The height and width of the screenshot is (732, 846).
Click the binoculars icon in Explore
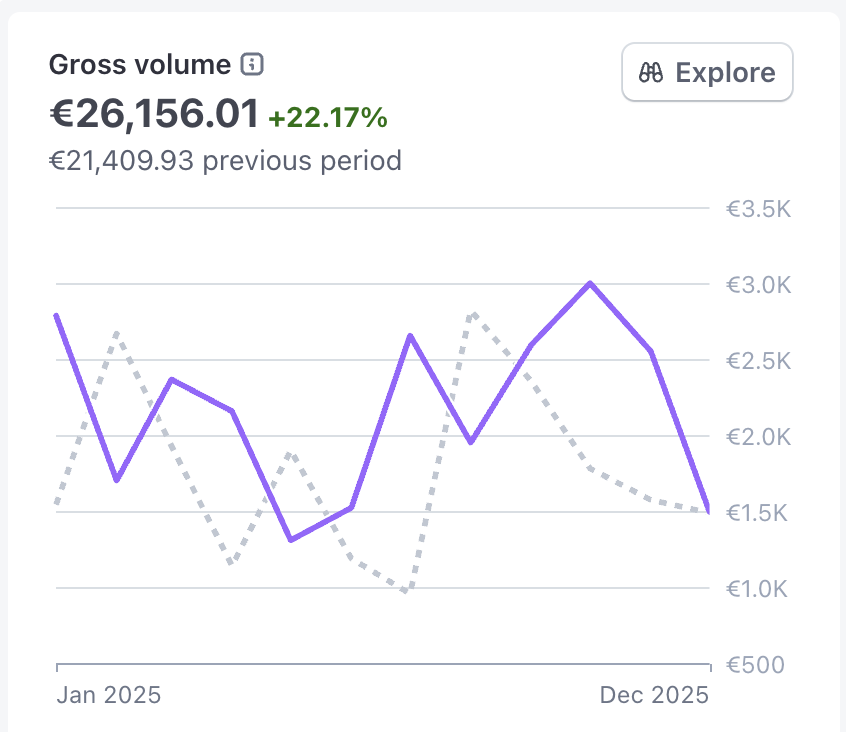click(651, 72)
